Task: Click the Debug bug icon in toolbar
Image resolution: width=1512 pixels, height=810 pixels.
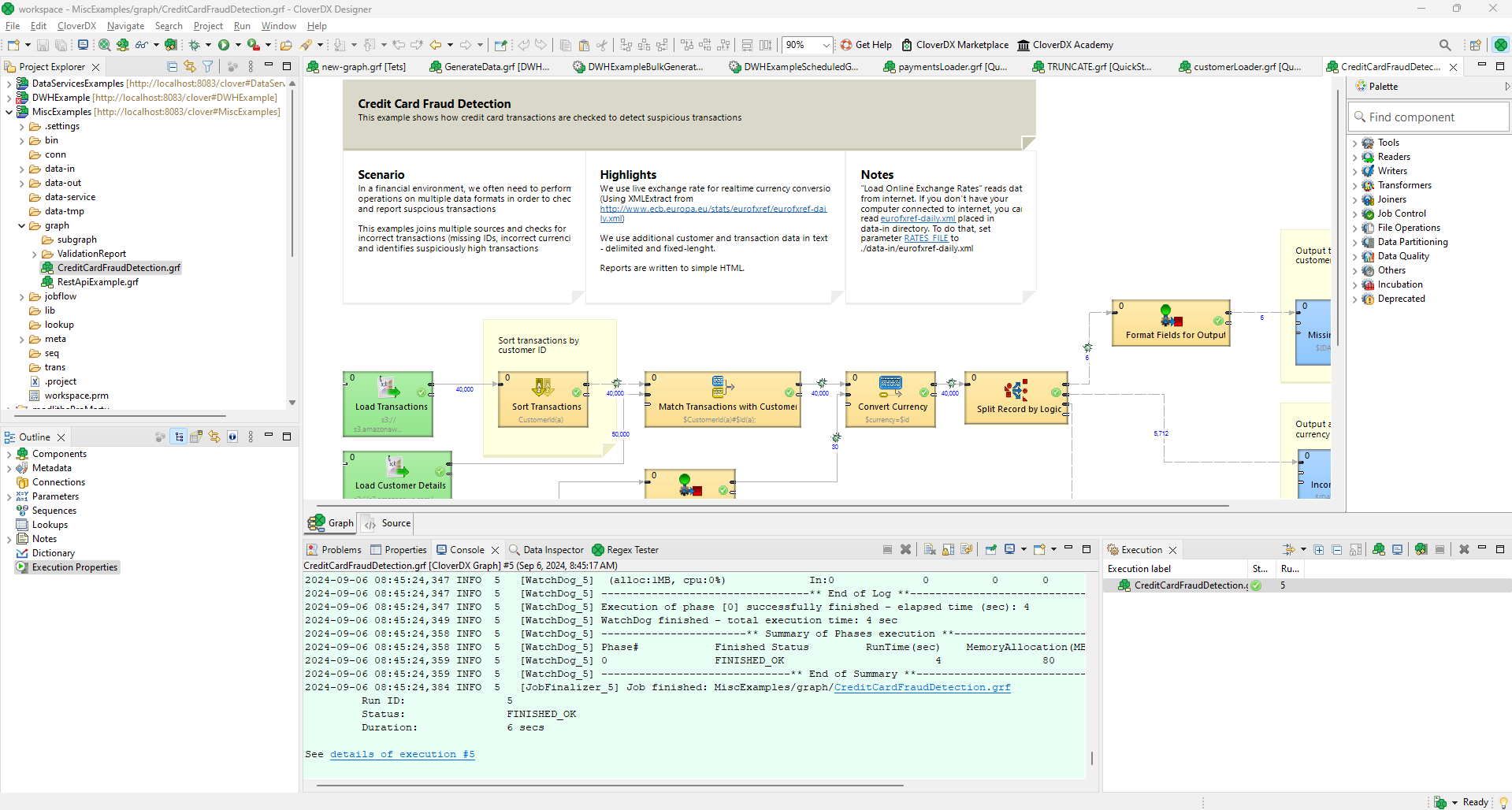Action: click(194, 45)
